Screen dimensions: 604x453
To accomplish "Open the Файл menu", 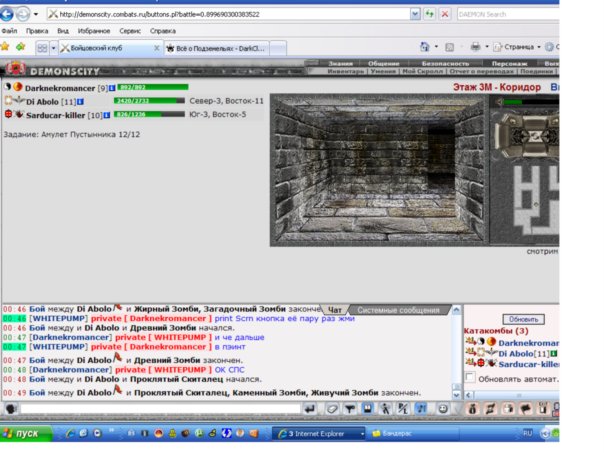I will 9,31.
